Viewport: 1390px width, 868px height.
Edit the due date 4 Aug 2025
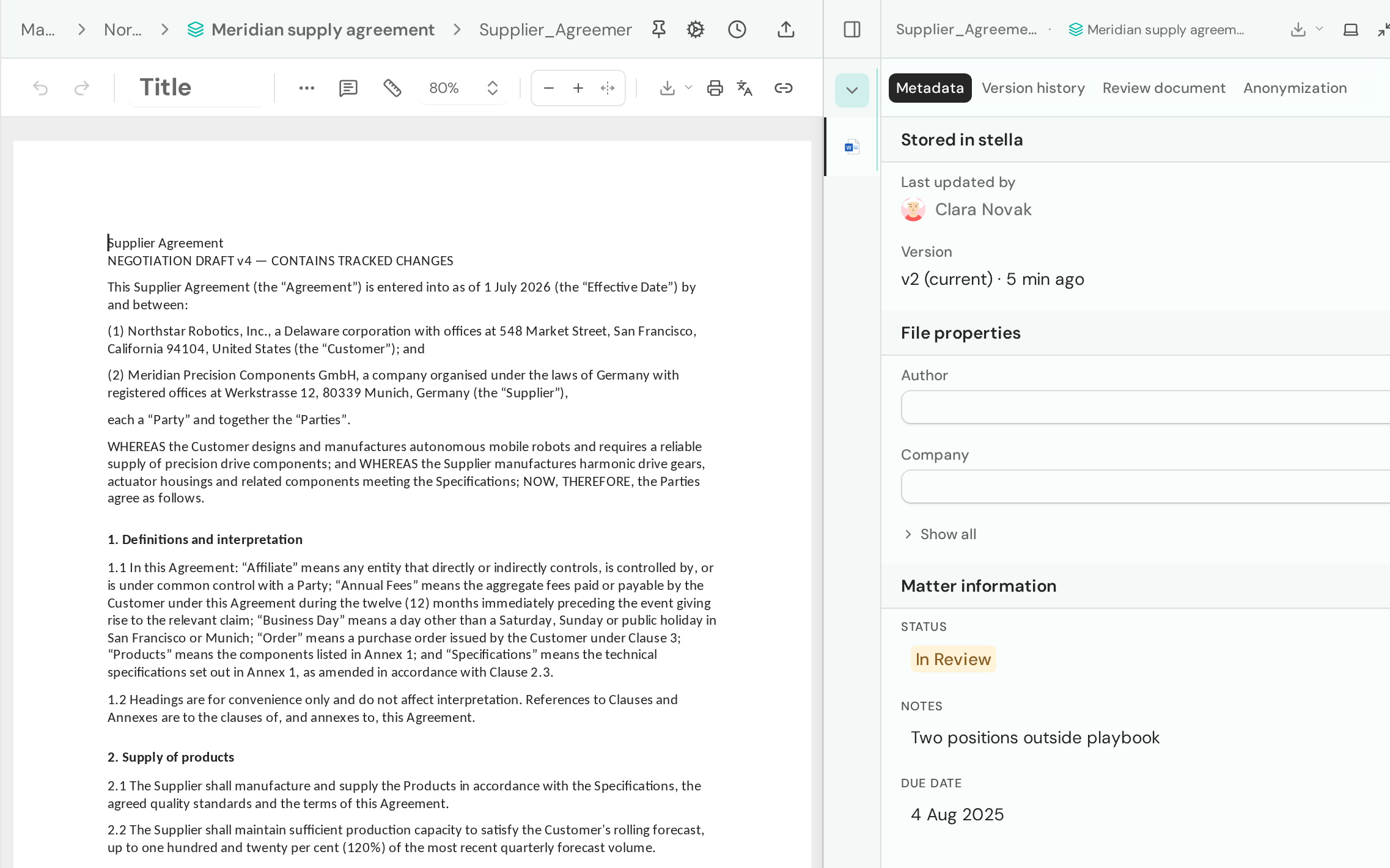coord(957,814)
